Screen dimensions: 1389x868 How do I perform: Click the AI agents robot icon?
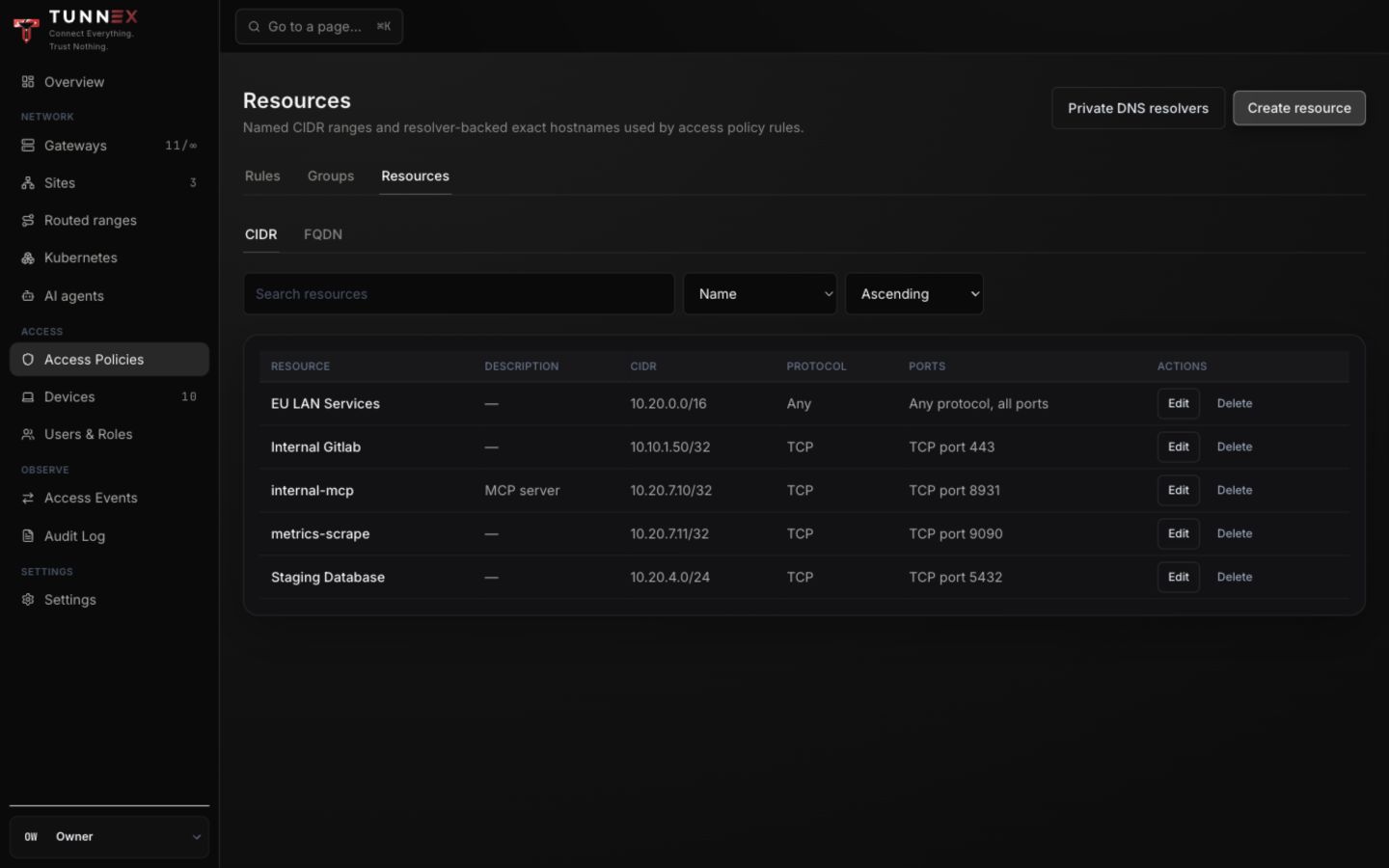(x=28, y=296)
